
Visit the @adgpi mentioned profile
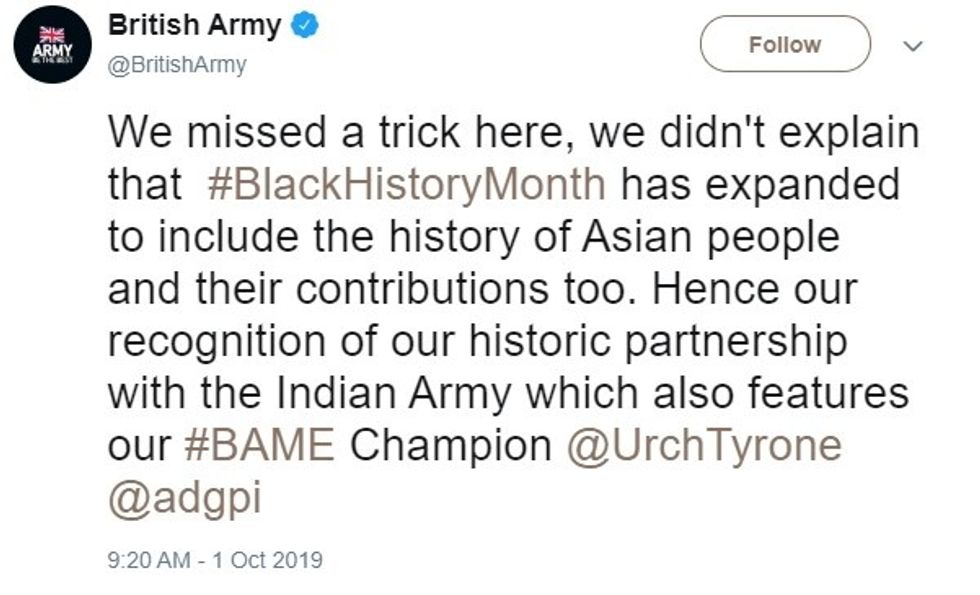pos(184,497)
